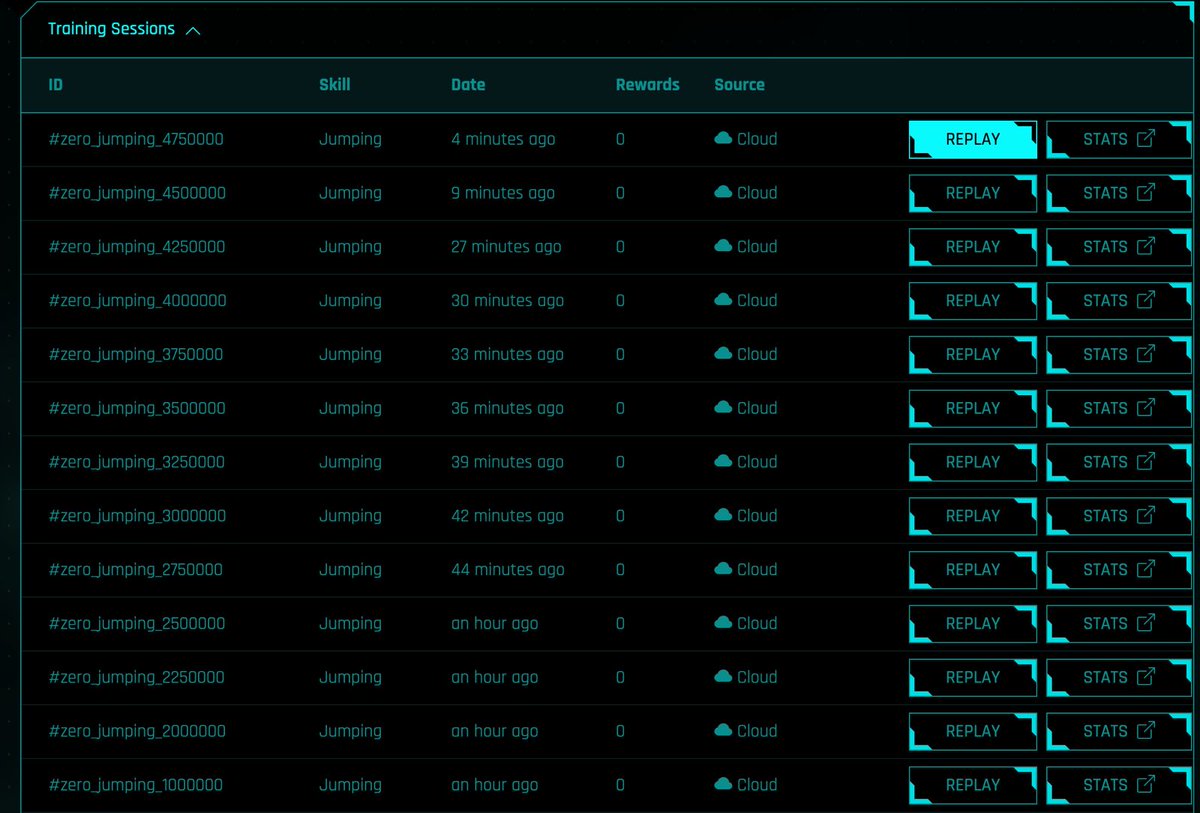The width and height of the screenshot is (1200, 813).
Task: Click the '4 minutes ago' date cell
Action: 503,140
